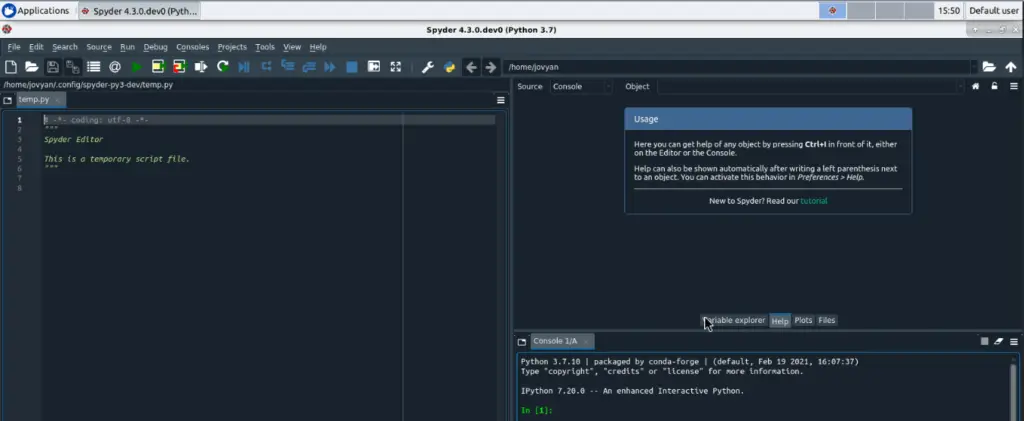Open the Consoles menu
The image size is (1024, 421).
tap(193, 47)
